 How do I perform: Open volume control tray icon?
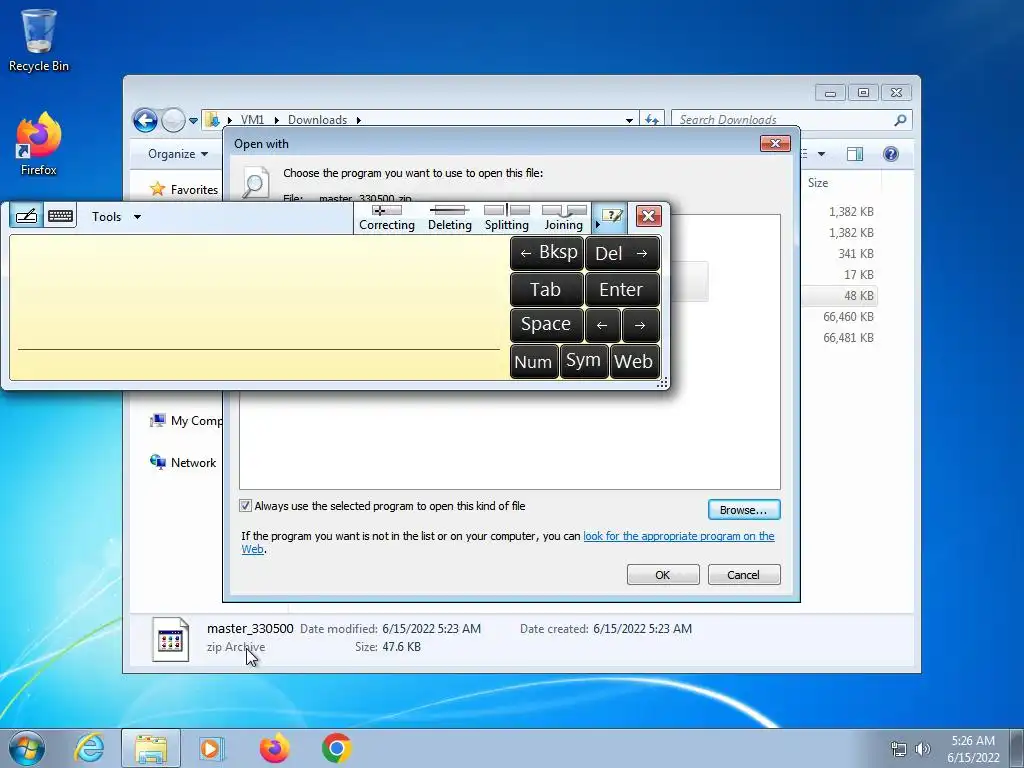tap(923, 749)
